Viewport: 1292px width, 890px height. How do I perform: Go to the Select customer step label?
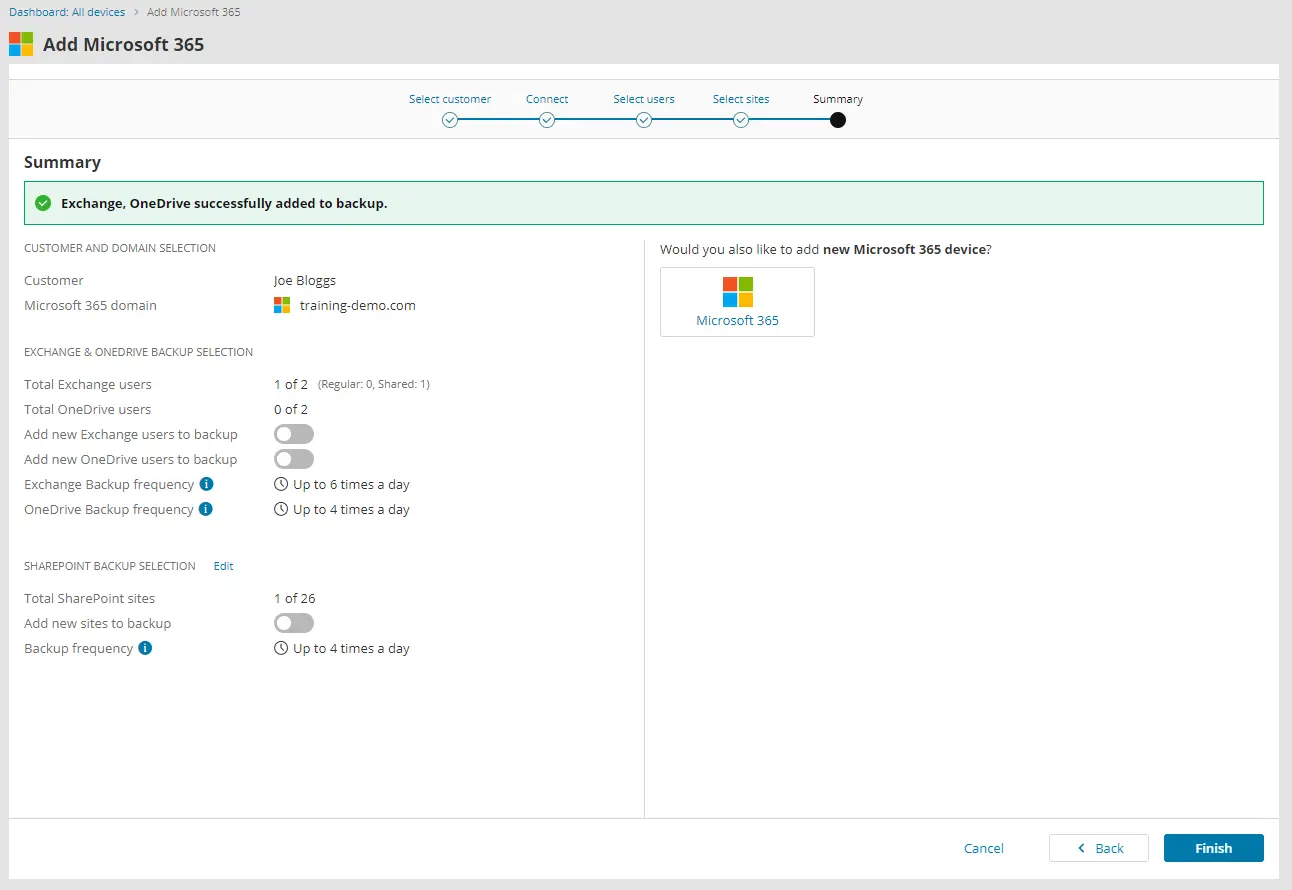tap(450, 99)
